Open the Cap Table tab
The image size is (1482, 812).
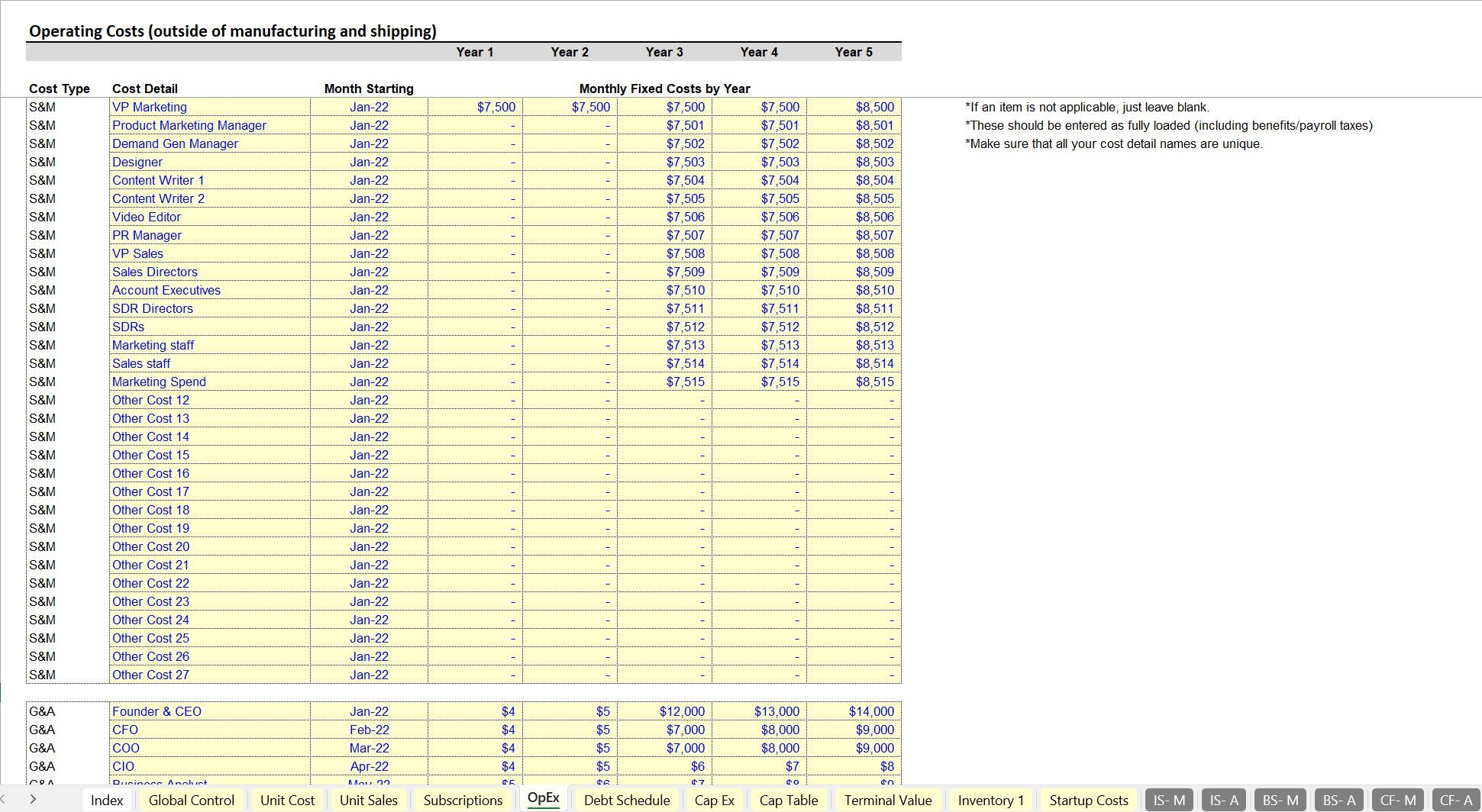click(789, 800)
